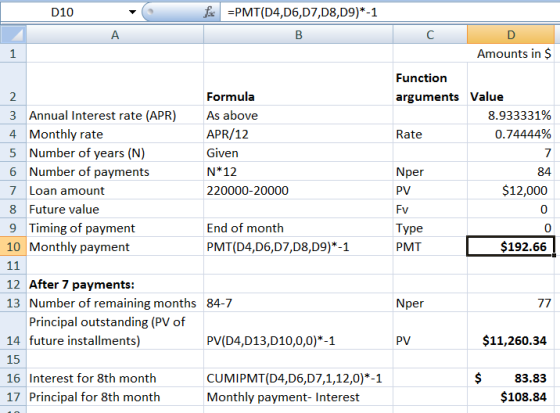Select row 13 header

13,303
